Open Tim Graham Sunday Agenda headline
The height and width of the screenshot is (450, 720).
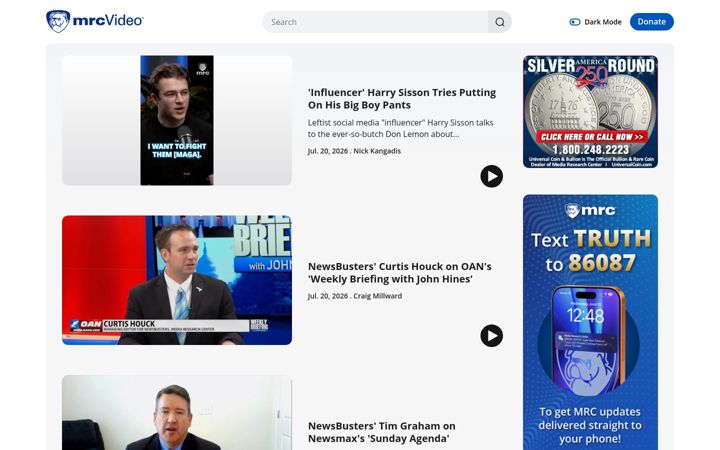[x=382, y=432]
